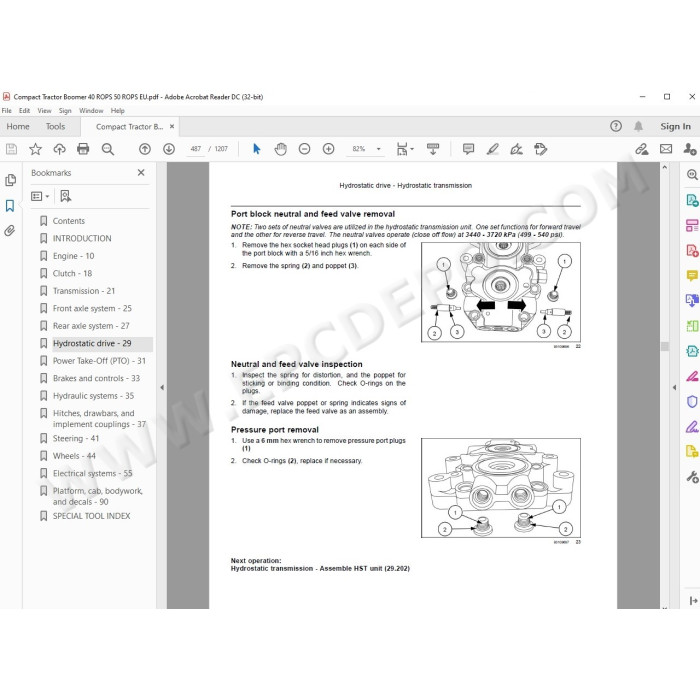Viewport: 700px width, 700px height.
Task: Click the document vertical scrollbar thumb
Action: [x=665, y=346]
